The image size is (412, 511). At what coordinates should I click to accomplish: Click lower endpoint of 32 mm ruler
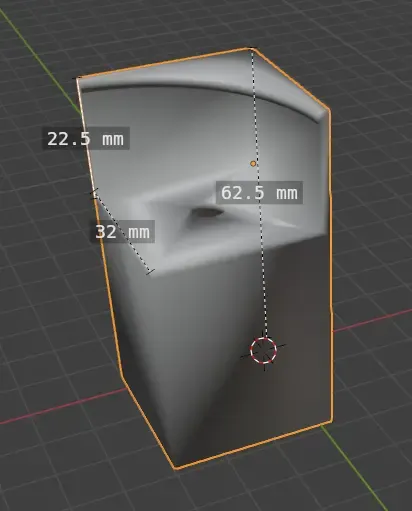coord(150,272)
